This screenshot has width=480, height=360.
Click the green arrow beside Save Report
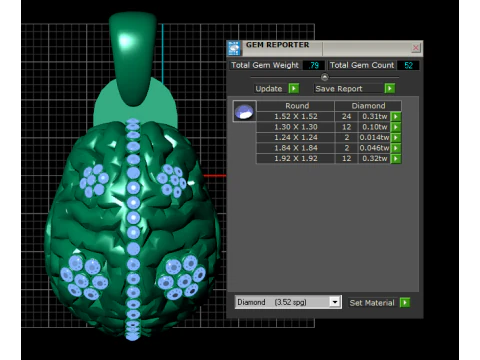point(390,88)
